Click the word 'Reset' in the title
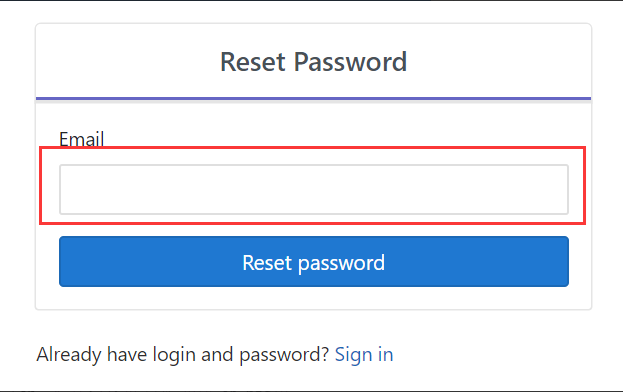The width and height of the screenshot is (623, 392). 253,62
